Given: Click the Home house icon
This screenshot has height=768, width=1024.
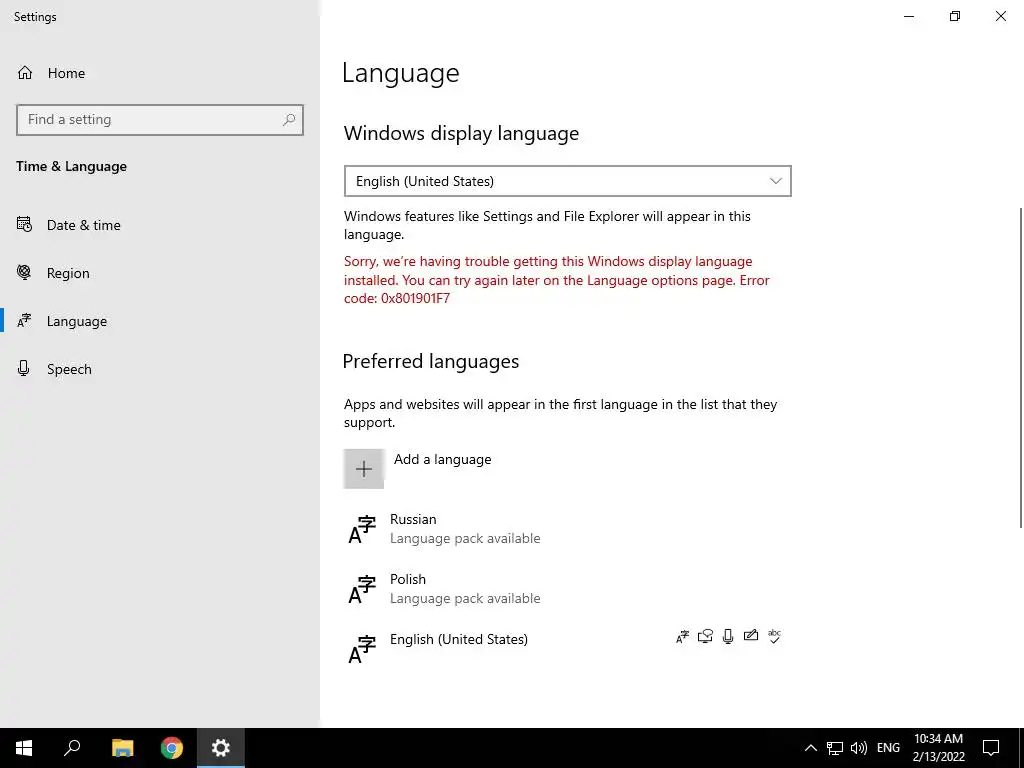Looking at the screenshot, I should pyautogui.click(x=25, y=72).
